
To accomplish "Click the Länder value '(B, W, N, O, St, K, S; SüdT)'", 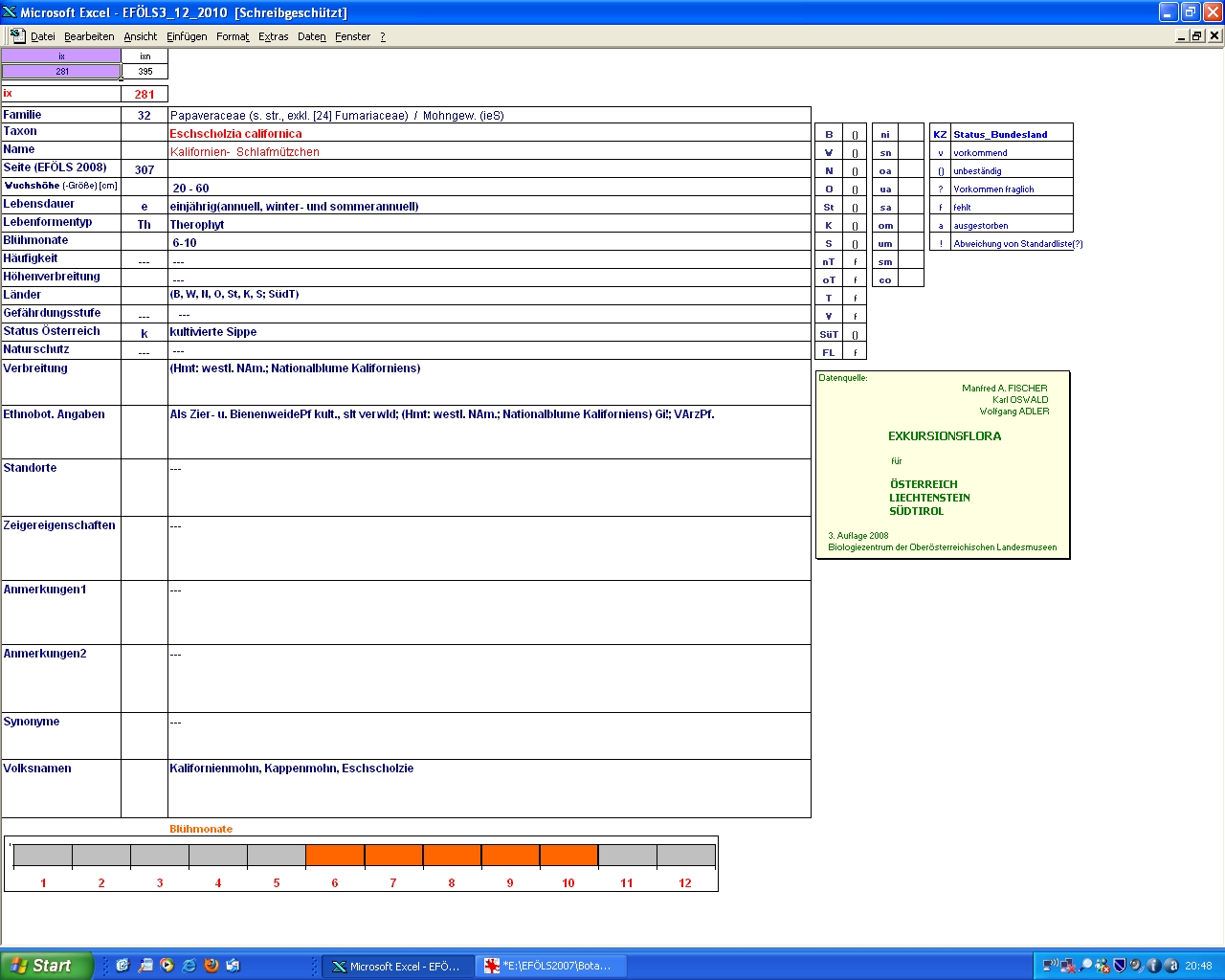I will click(x=234, y=295).
